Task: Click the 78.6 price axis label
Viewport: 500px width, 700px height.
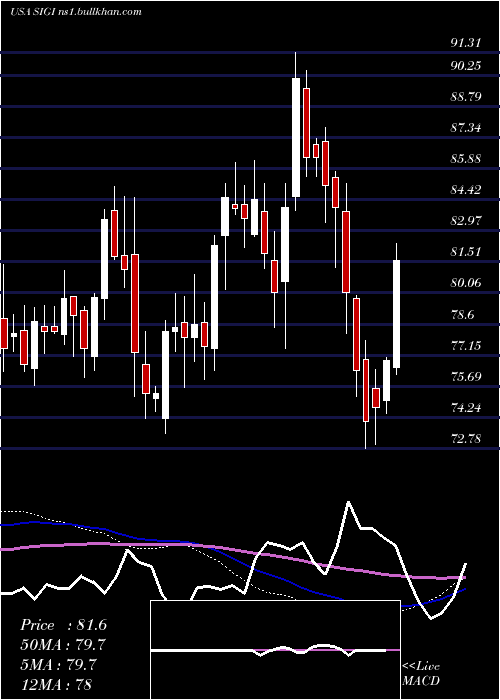Action: [x=462, y=315]
